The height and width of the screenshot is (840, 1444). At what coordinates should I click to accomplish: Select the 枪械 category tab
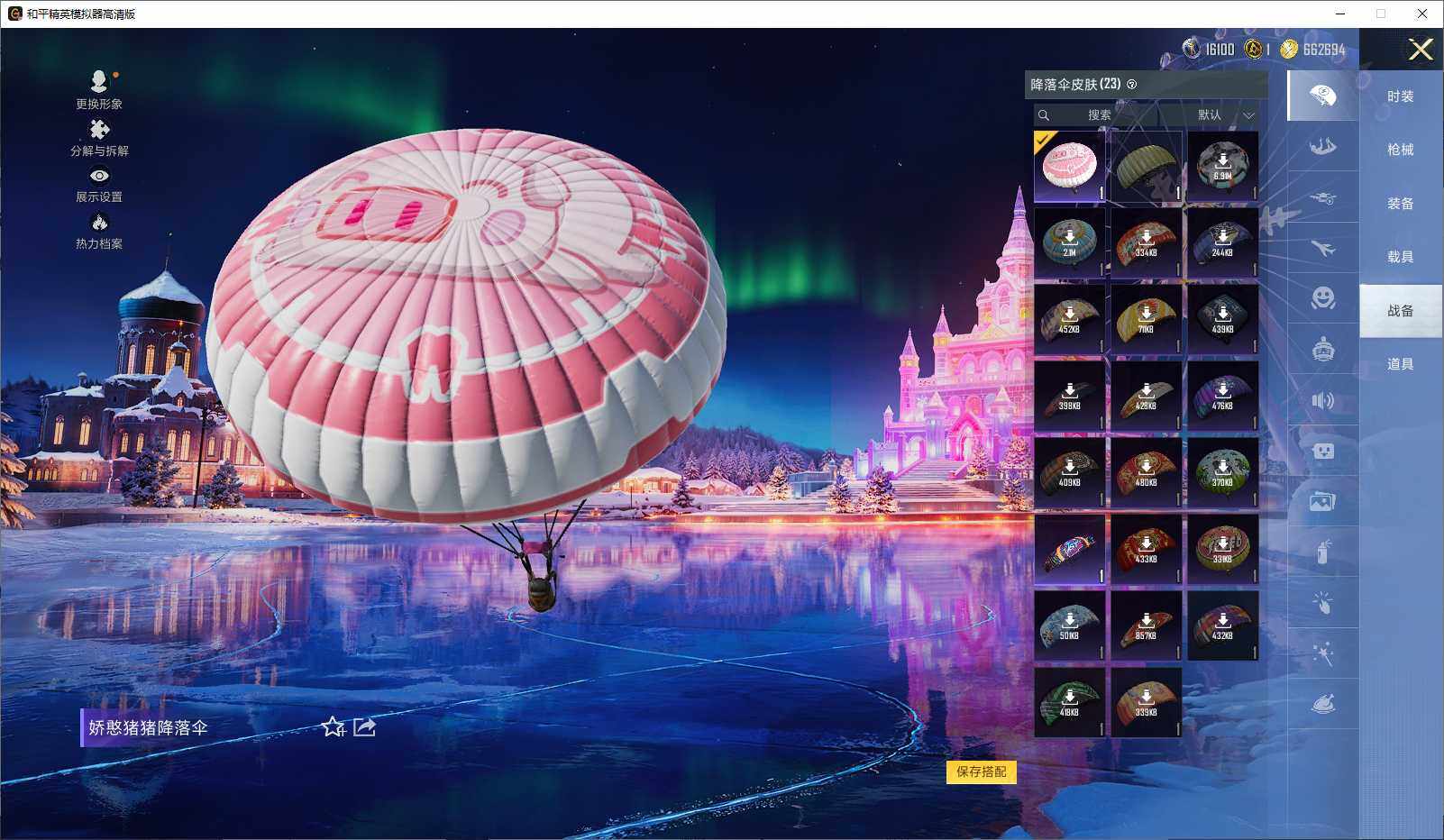1401,150
